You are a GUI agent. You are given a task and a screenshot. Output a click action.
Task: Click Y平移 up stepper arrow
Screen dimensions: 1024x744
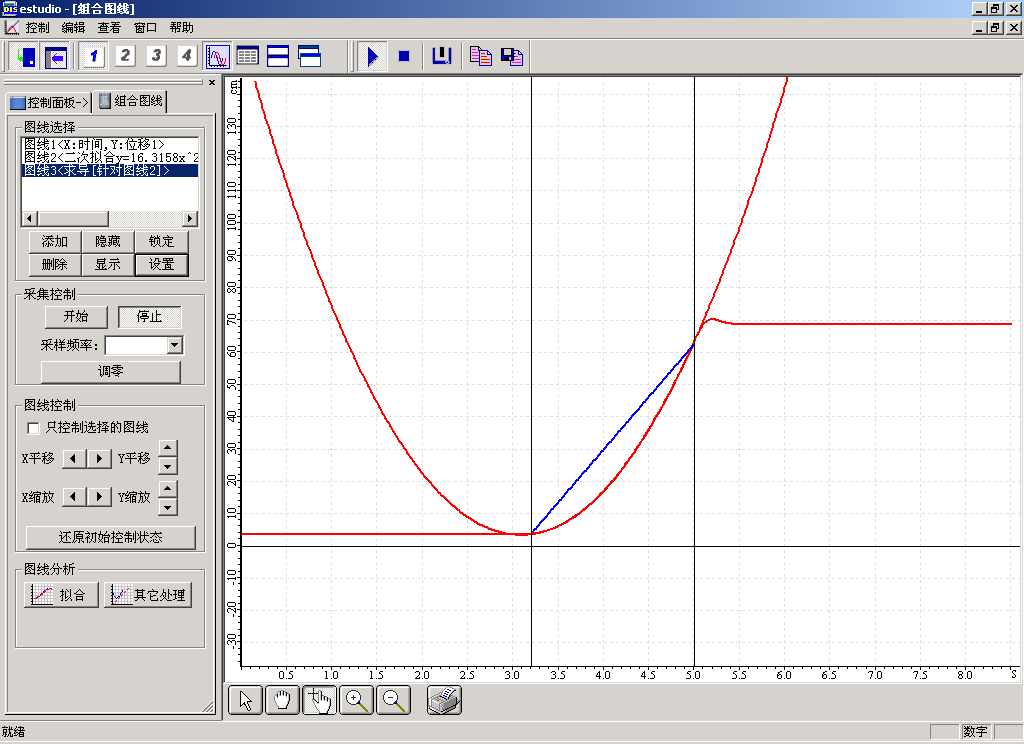pos(168,450)
